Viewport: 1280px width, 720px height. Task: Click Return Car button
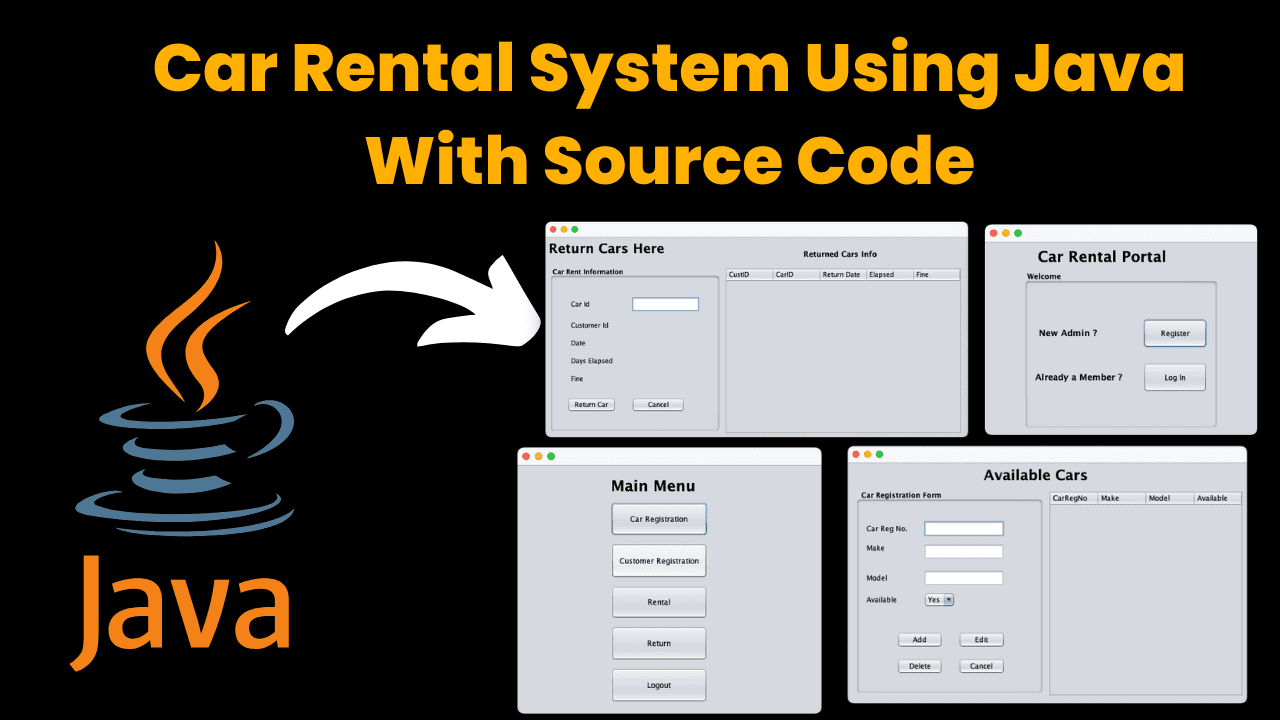click(591, 405)
